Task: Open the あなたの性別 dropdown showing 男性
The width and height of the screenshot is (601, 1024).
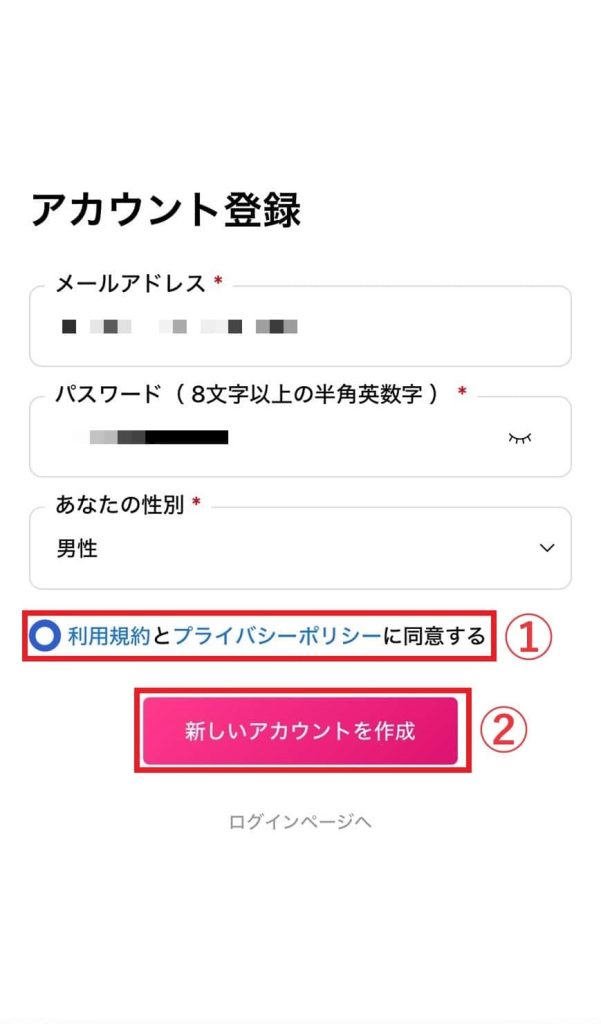Action: pyautogui.click(x=300, y=548)
